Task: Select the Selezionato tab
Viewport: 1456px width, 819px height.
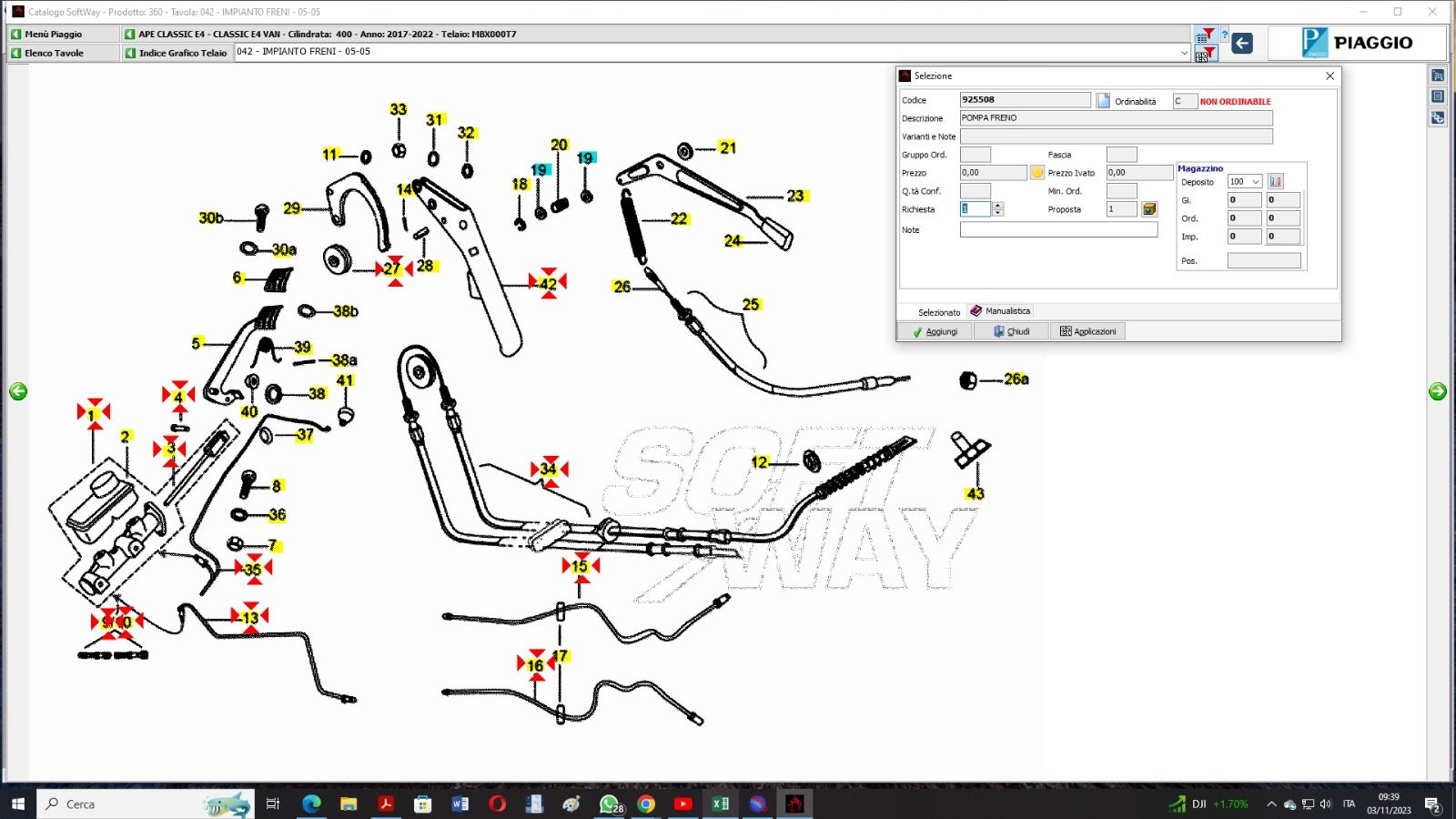Action: (938, 312)
